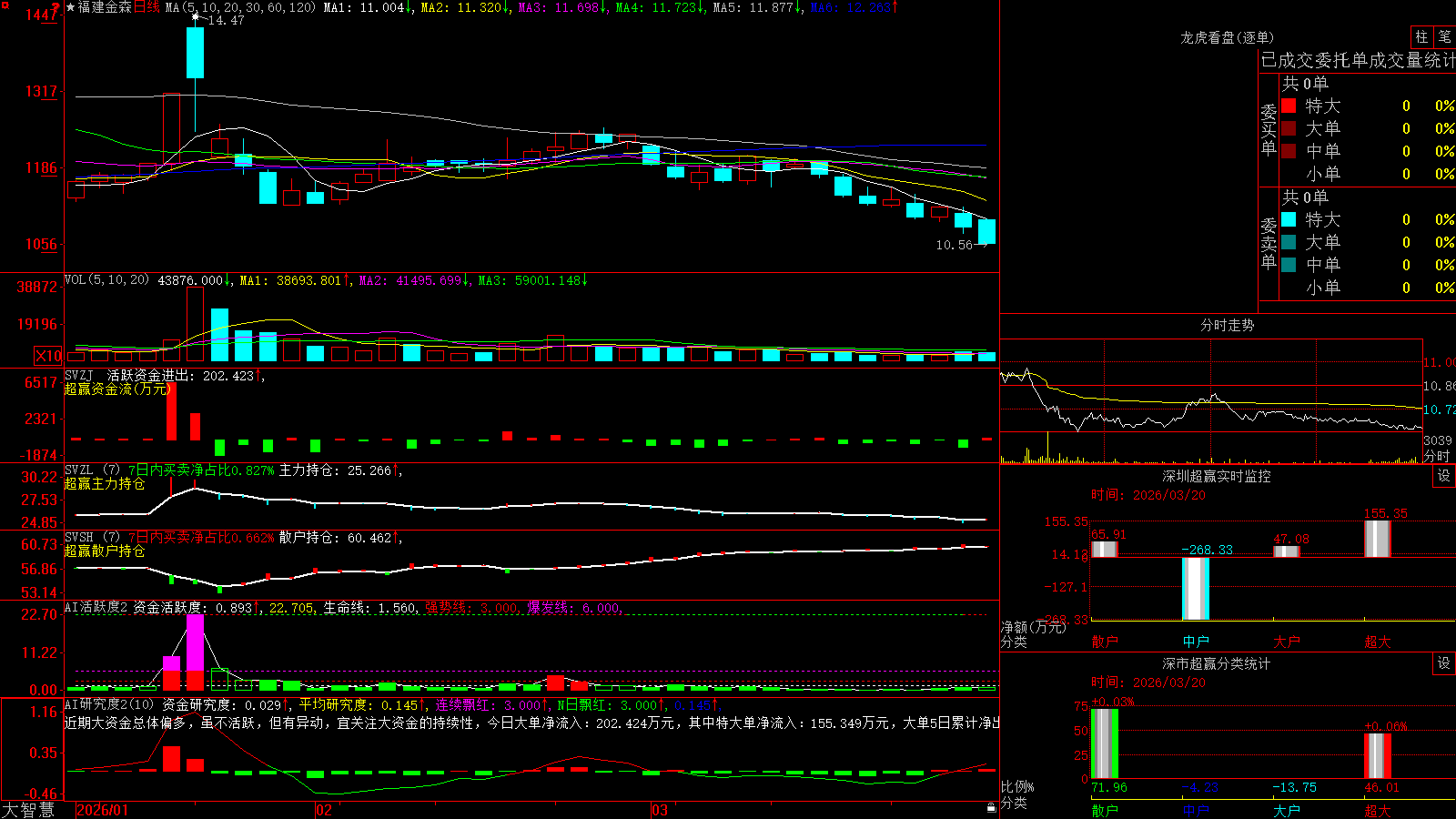Click the 柱 (bar) view button
1456x819 pixels.
click(1421, 36)
